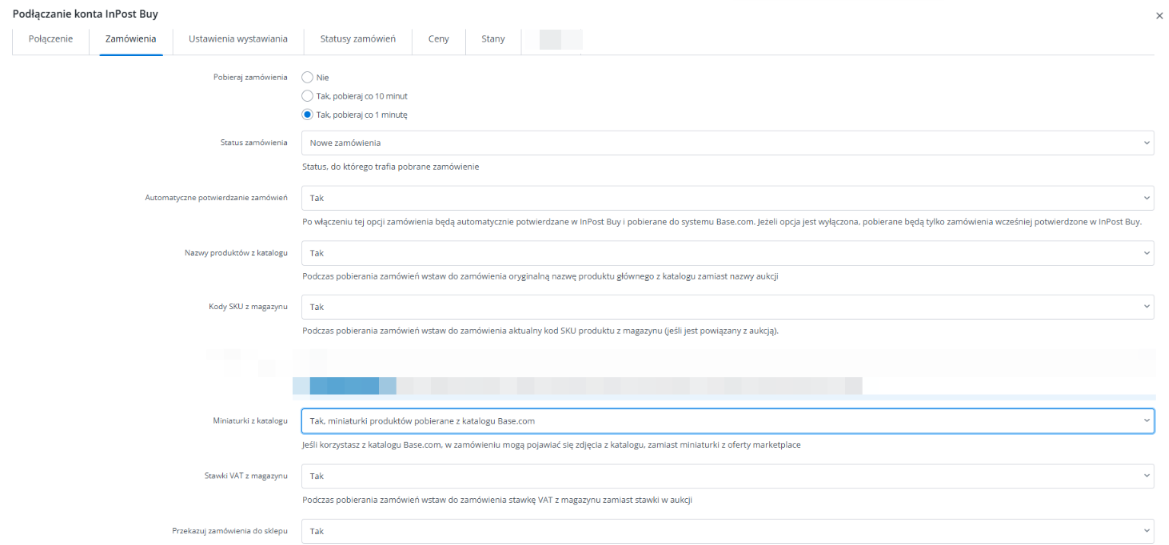
Task: Open the Status zamówienia dropdown
Action: (x=727, y=144)
